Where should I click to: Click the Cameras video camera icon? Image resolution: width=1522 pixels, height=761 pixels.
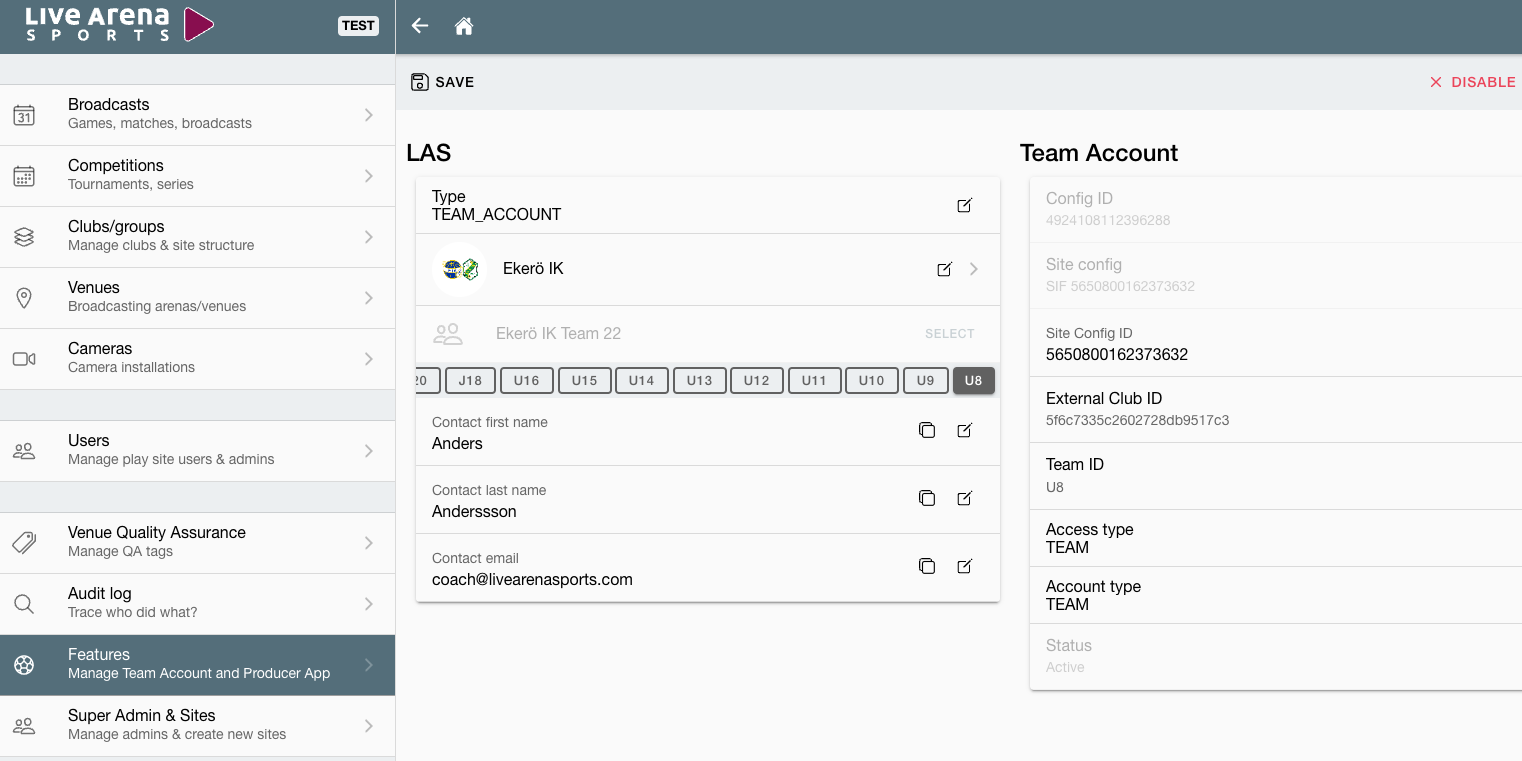tap(24, 359)
